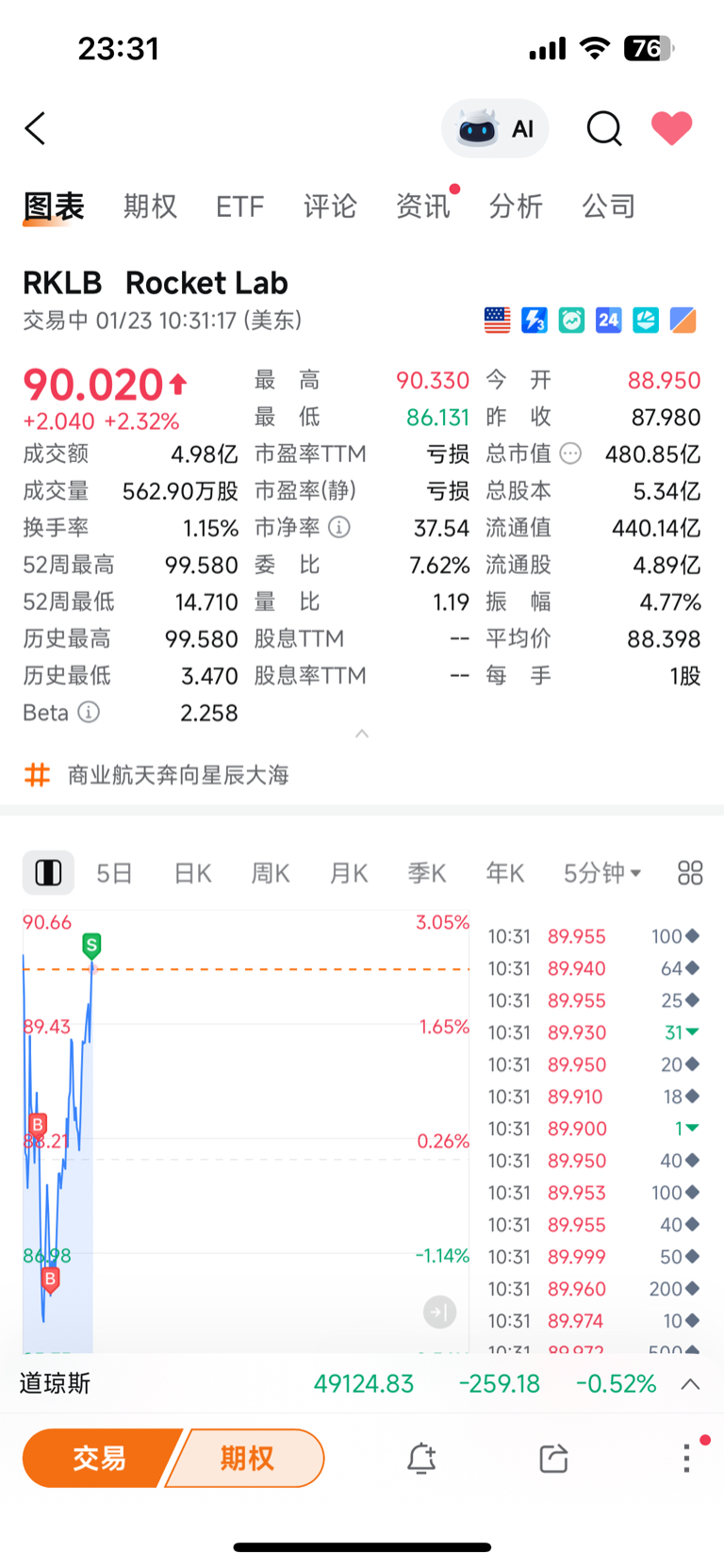This screenshot has height=1568, width=724.
Task: Switch chart to 周K view
Action: 271,873
